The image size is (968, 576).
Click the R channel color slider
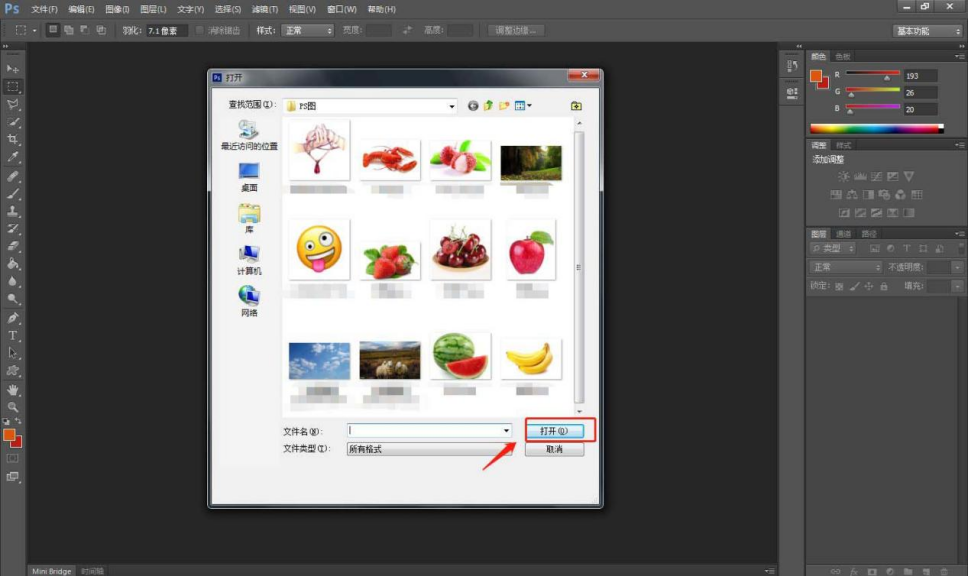click(873, 75)
